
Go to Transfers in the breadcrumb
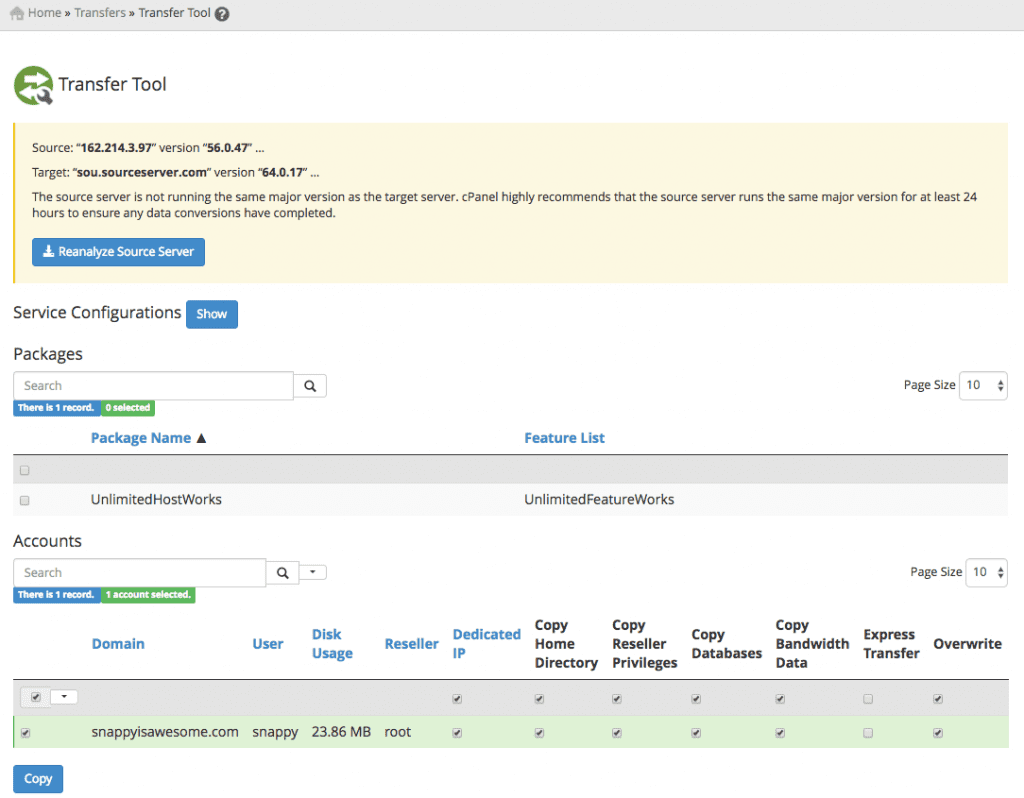click(100, 14)
